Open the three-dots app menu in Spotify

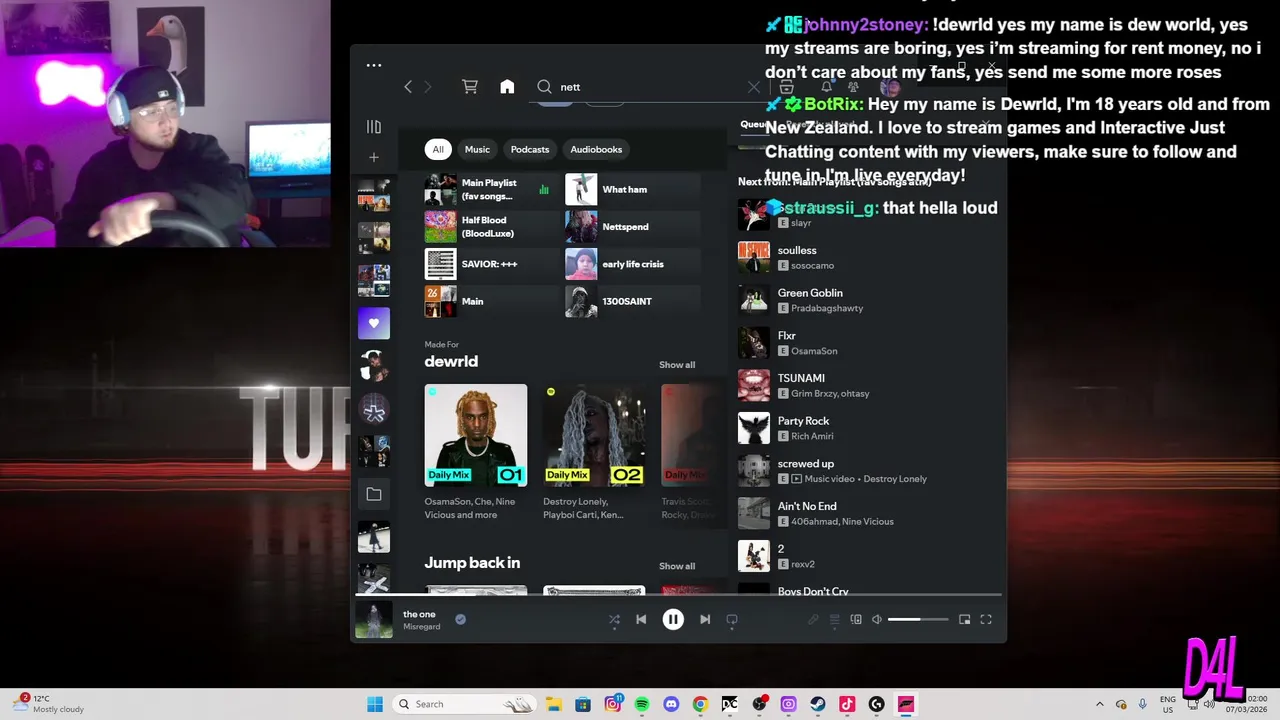[374, 65]
